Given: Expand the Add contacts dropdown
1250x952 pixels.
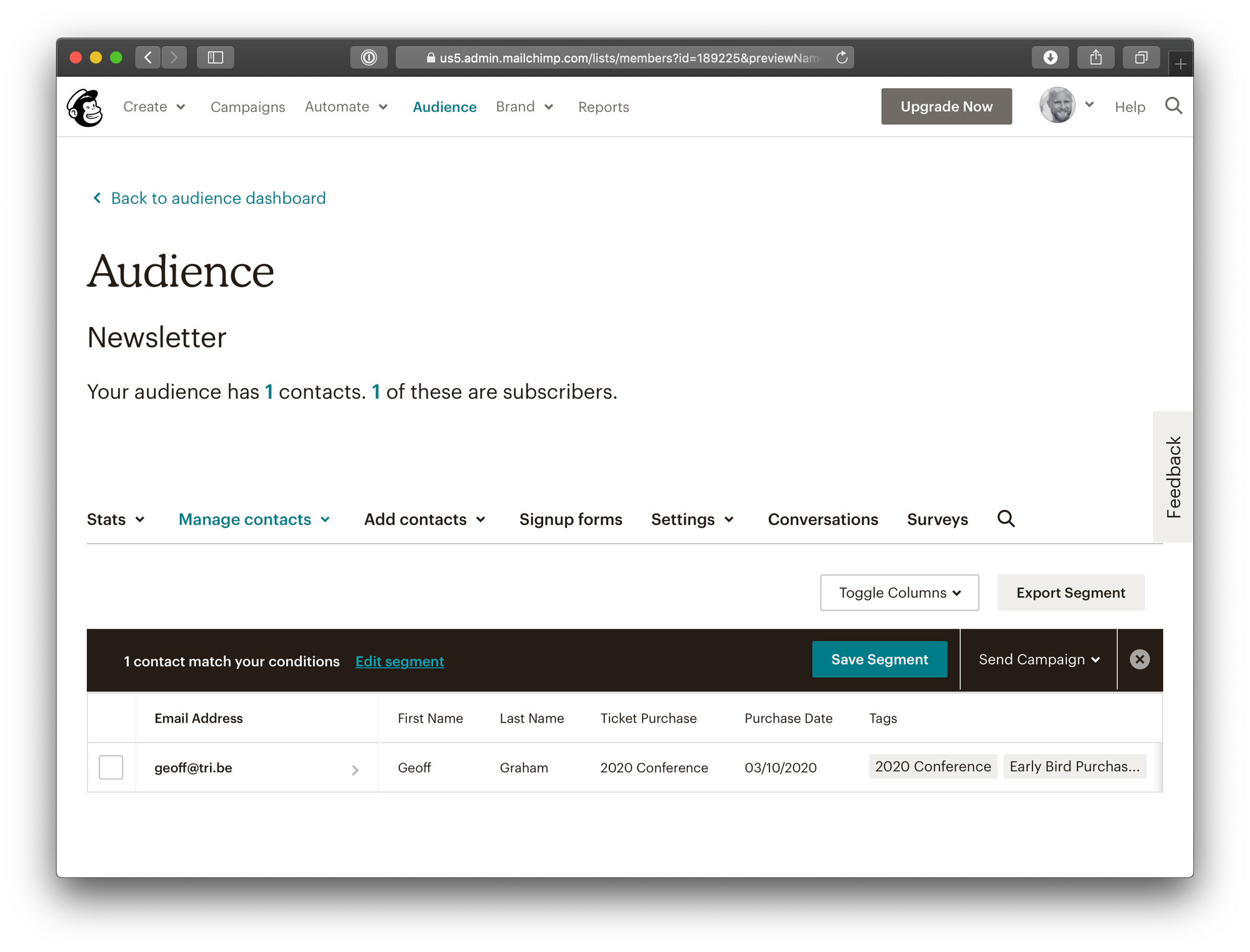Looking at the screenshot, I should pyautogui.click(x=424, y=519).
